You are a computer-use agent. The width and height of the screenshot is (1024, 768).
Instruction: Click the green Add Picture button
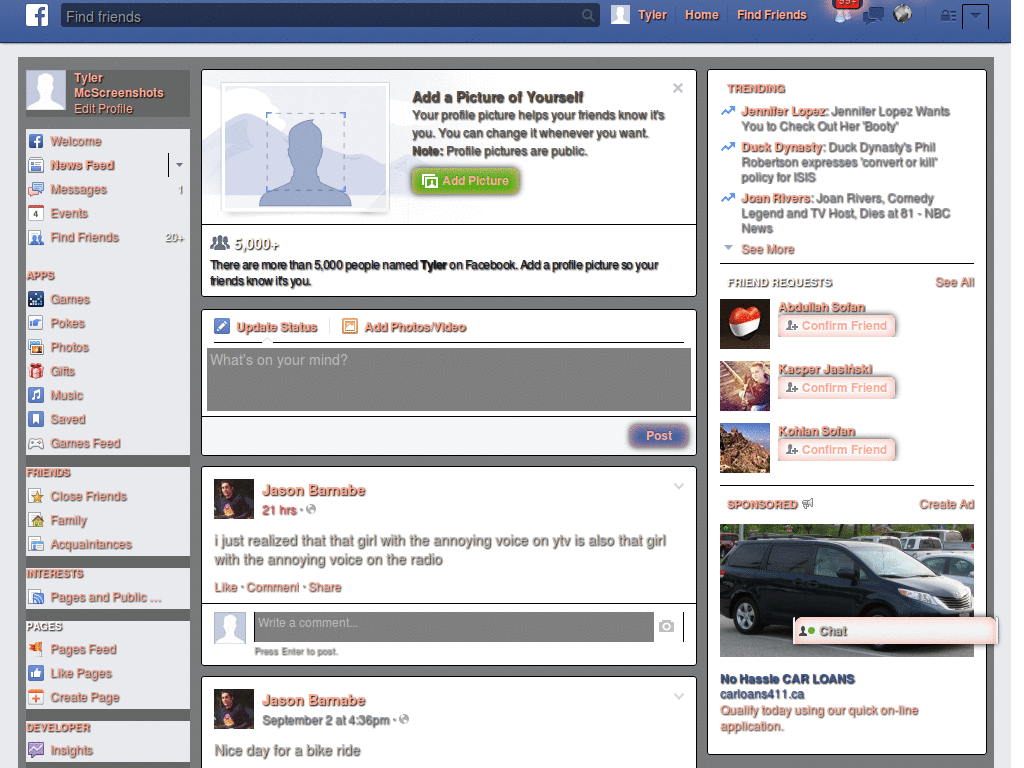click(x=466, y=181)
